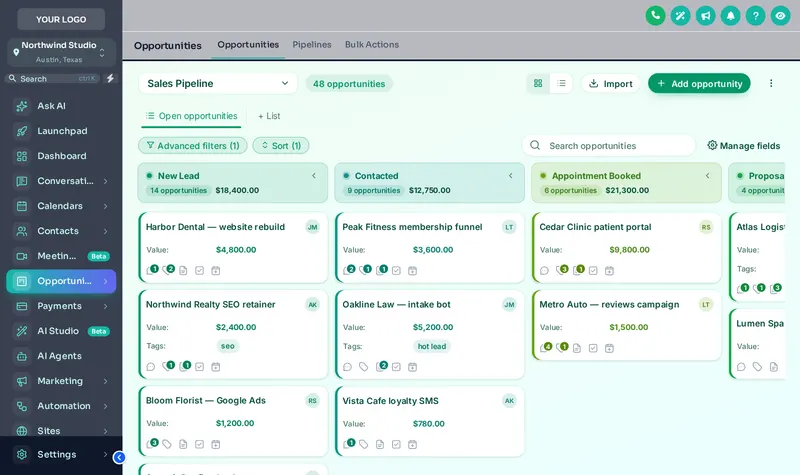Open the bell notifications icon
Image resolution: width=800 pixels, height=475 pixels.
point(730,16)
